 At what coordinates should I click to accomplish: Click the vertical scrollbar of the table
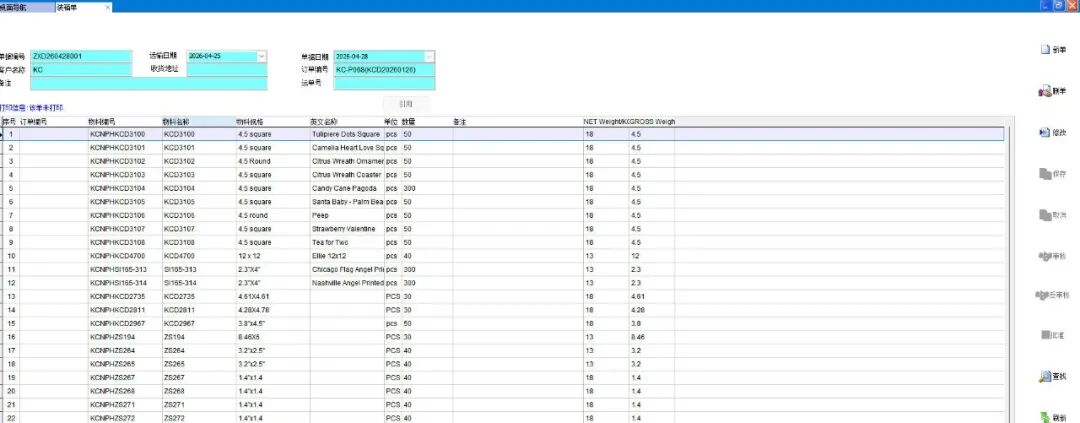click(x=1012, y=276)
